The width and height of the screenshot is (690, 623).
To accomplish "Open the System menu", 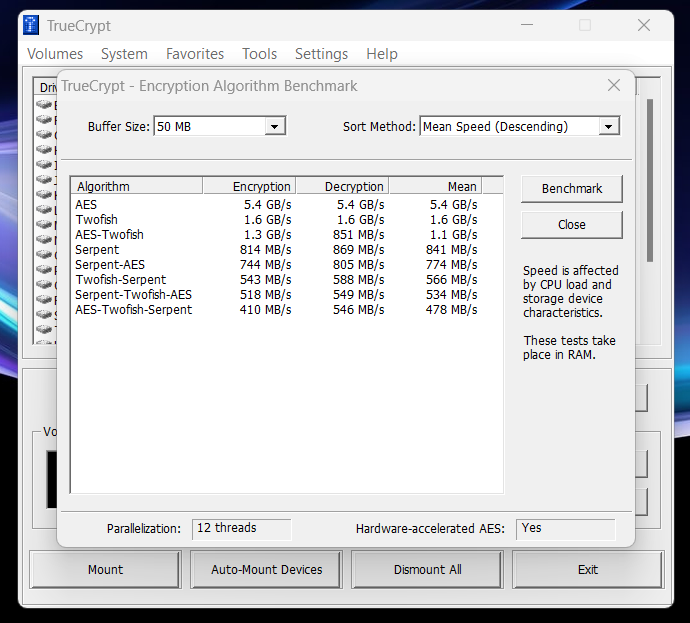I will tap(124, 54).
